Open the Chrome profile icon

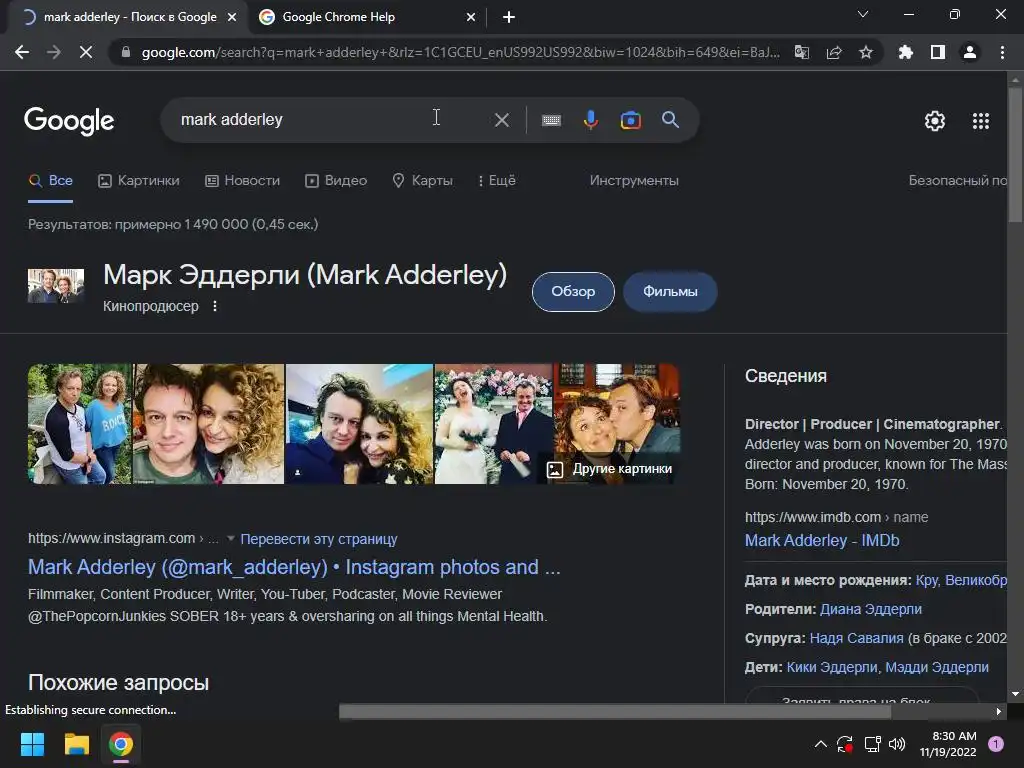(970, 52)
